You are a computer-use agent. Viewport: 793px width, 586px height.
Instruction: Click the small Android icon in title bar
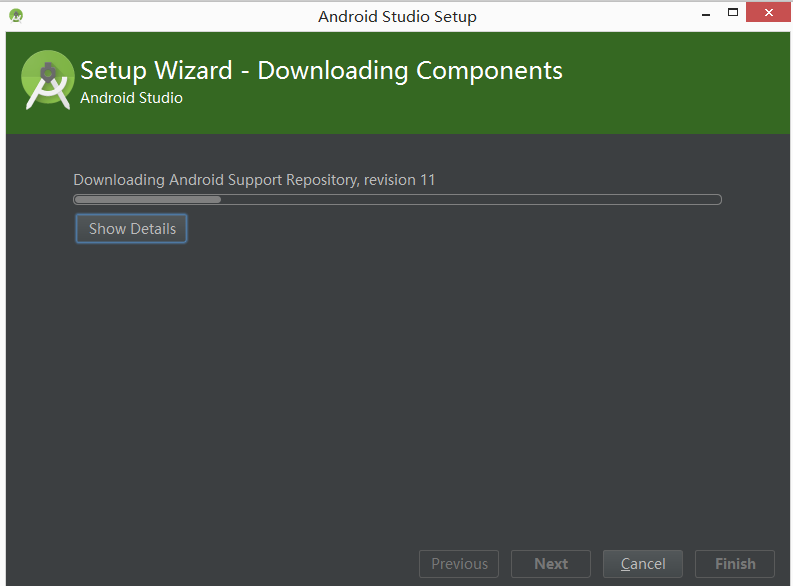16,15
